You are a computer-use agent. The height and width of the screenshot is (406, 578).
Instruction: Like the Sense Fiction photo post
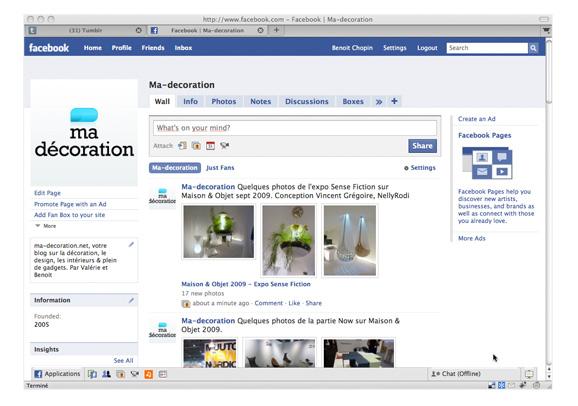coord(294,303)
